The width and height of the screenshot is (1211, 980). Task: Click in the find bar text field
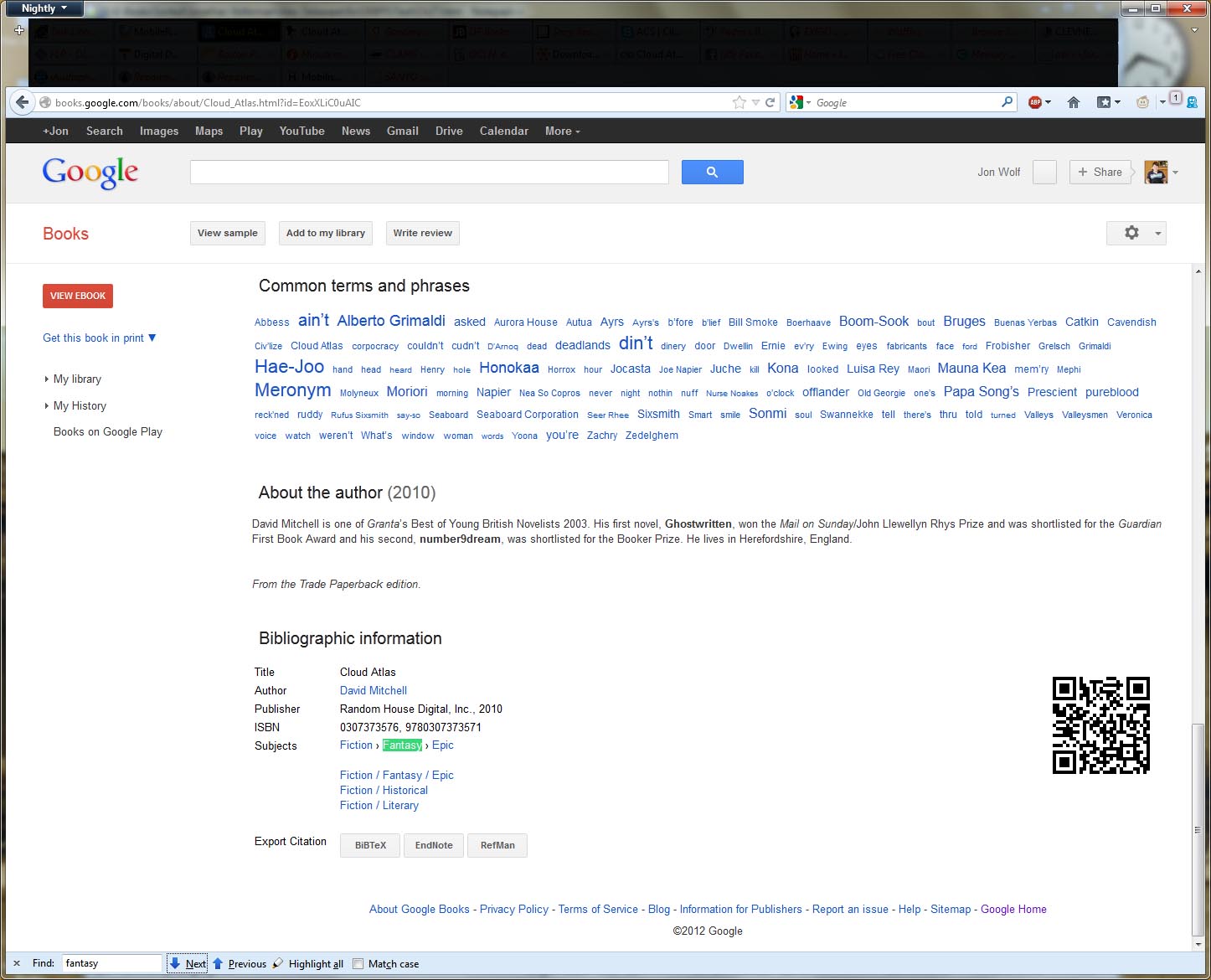pos(111,963)
